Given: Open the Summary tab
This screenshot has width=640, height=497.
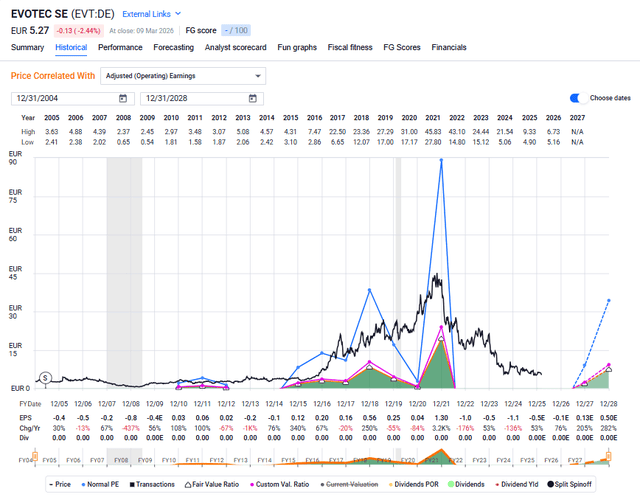Looking at the screenshot, I should point(27,47).
